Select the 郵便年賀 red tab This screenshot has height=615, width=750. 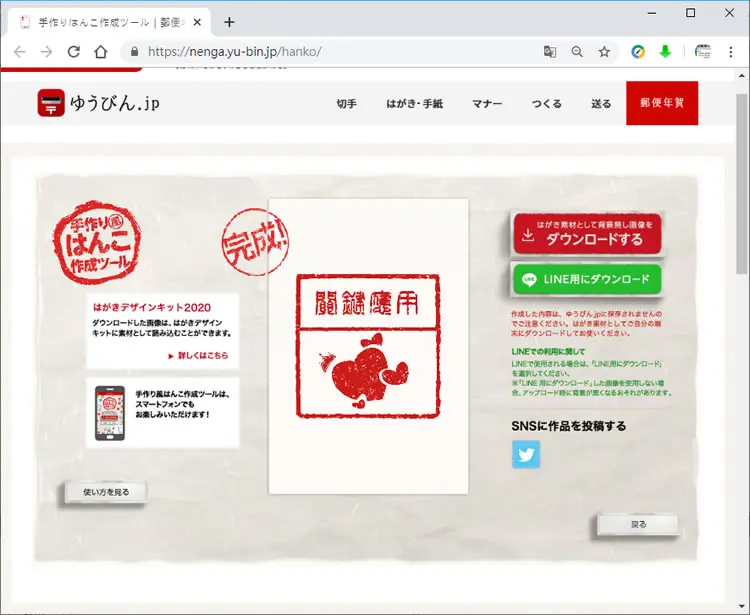coord(662,103)
